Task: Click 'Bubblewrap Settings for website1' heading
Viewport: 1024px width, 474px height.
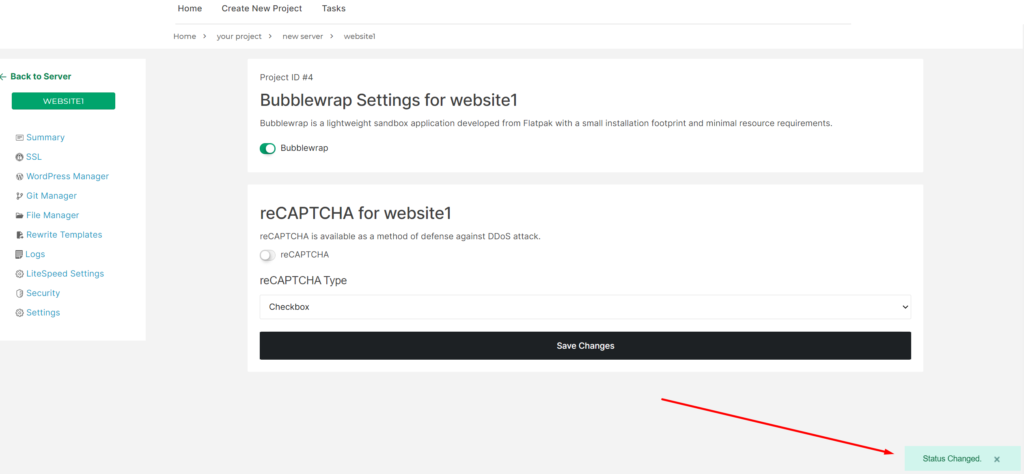Action: pos(389,101)
